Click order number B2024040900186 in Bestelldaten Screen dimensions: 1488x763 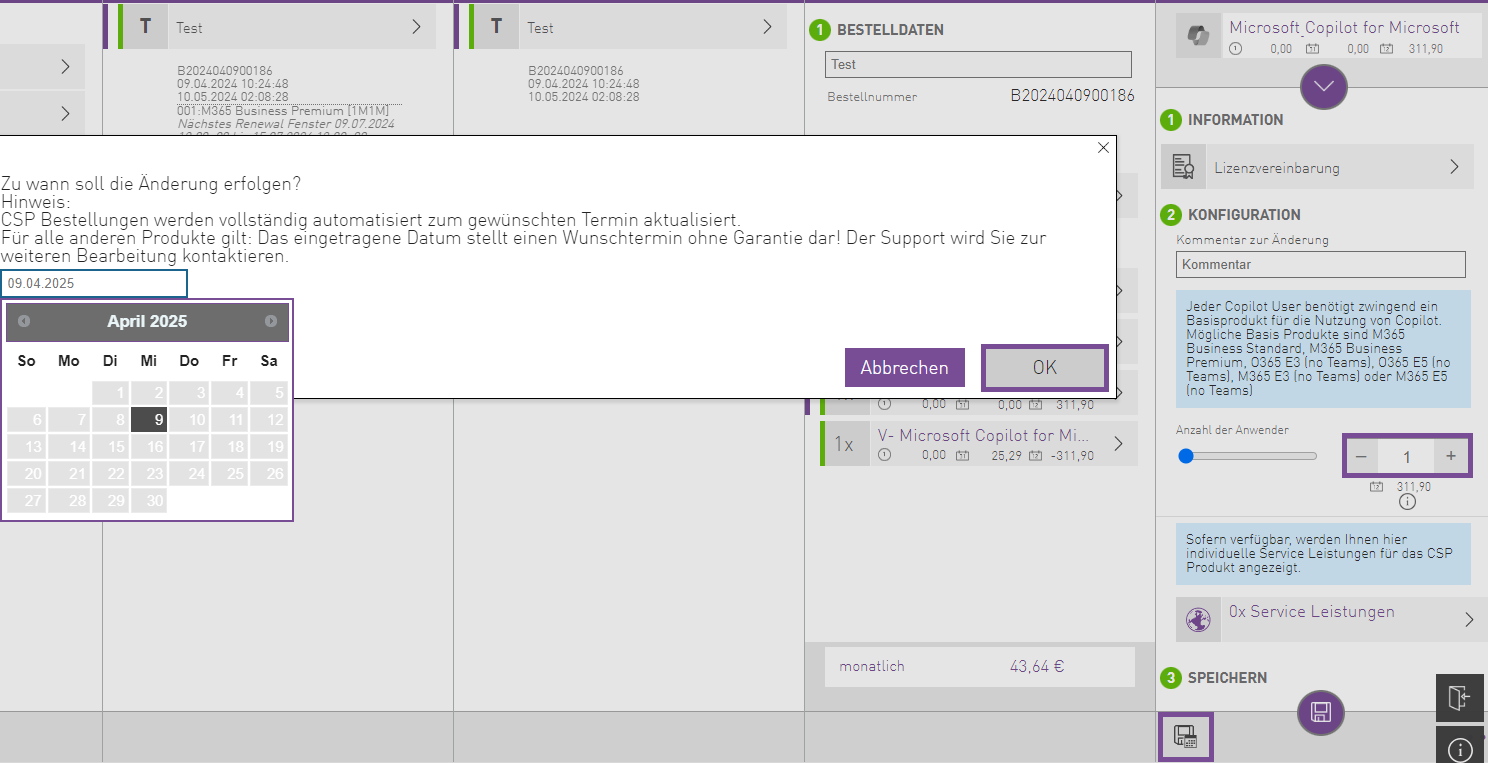[1072, 96]
